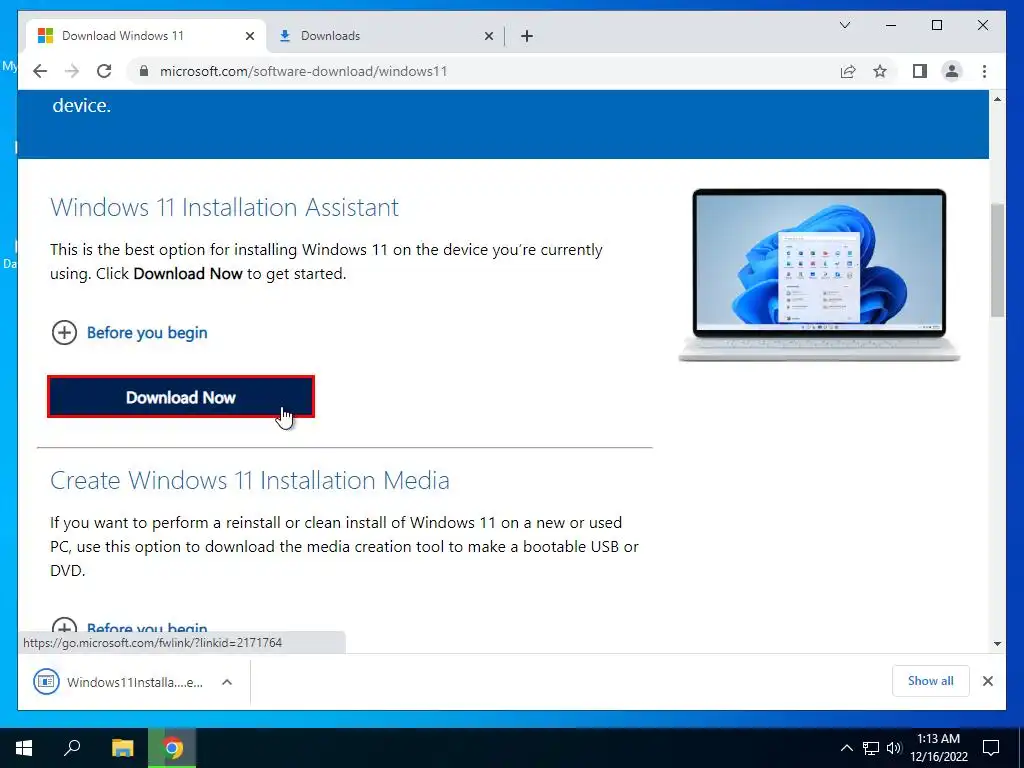This screenshot has width=1024, height=768.
Task: Close the downloads shelf
Action: (x=988, y=681)
